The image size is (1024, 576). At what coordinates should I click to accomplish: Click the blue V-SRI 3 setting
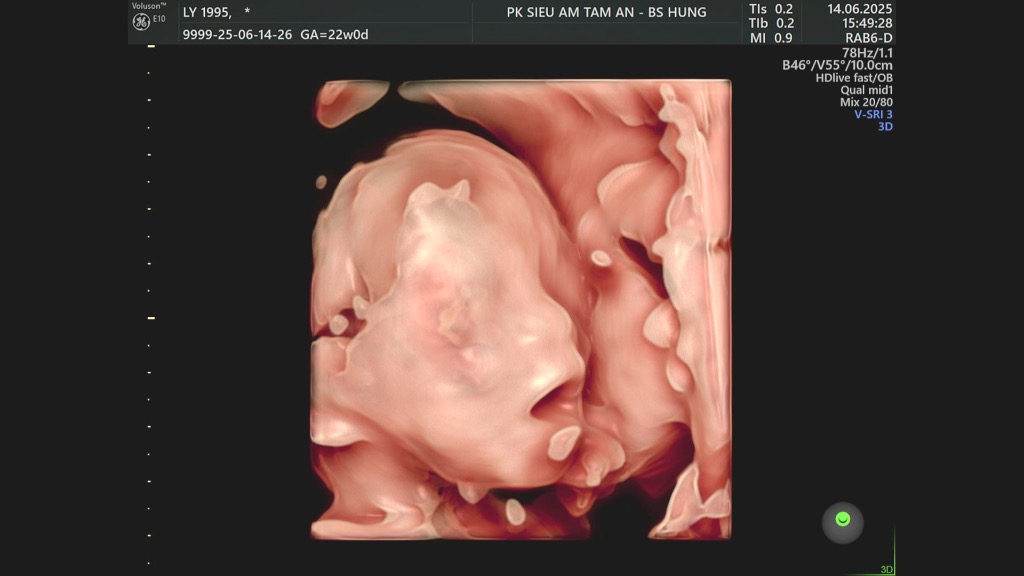pyautogui.click(x=873, y=114)
